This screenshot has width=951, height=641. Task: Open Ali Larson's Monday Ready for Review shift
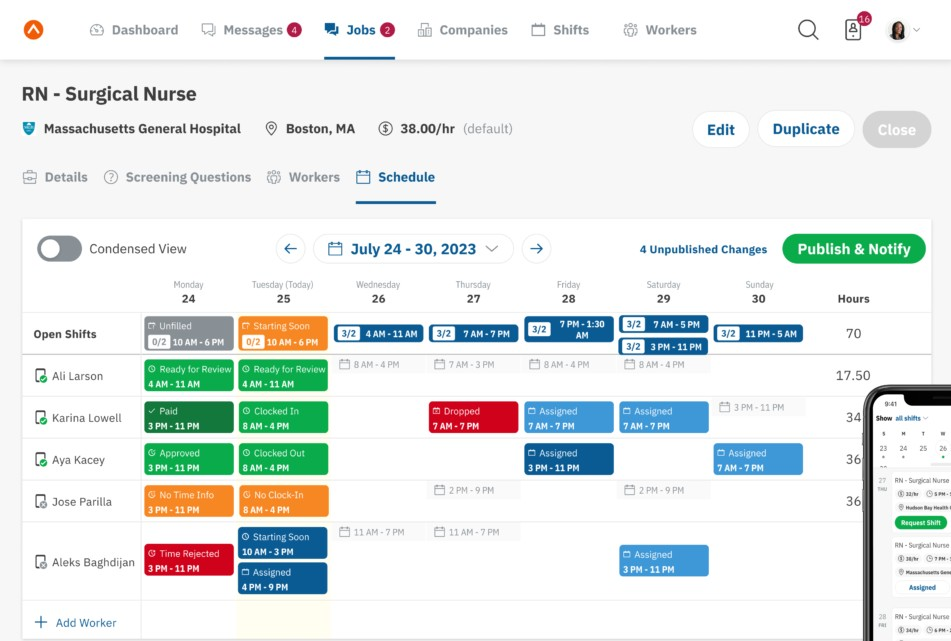(x=189, y=376)
